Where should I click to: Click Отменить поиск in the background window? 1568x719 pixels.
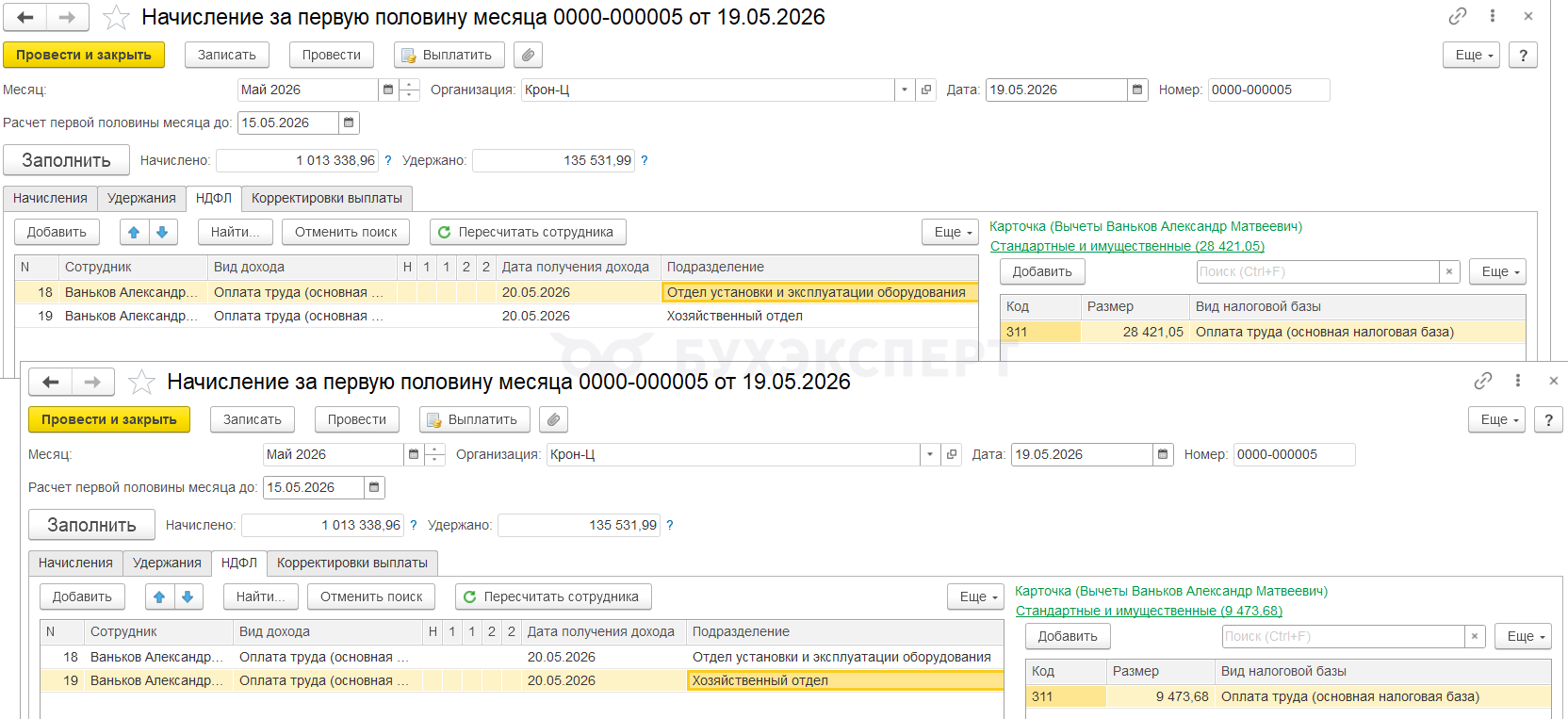346,232
